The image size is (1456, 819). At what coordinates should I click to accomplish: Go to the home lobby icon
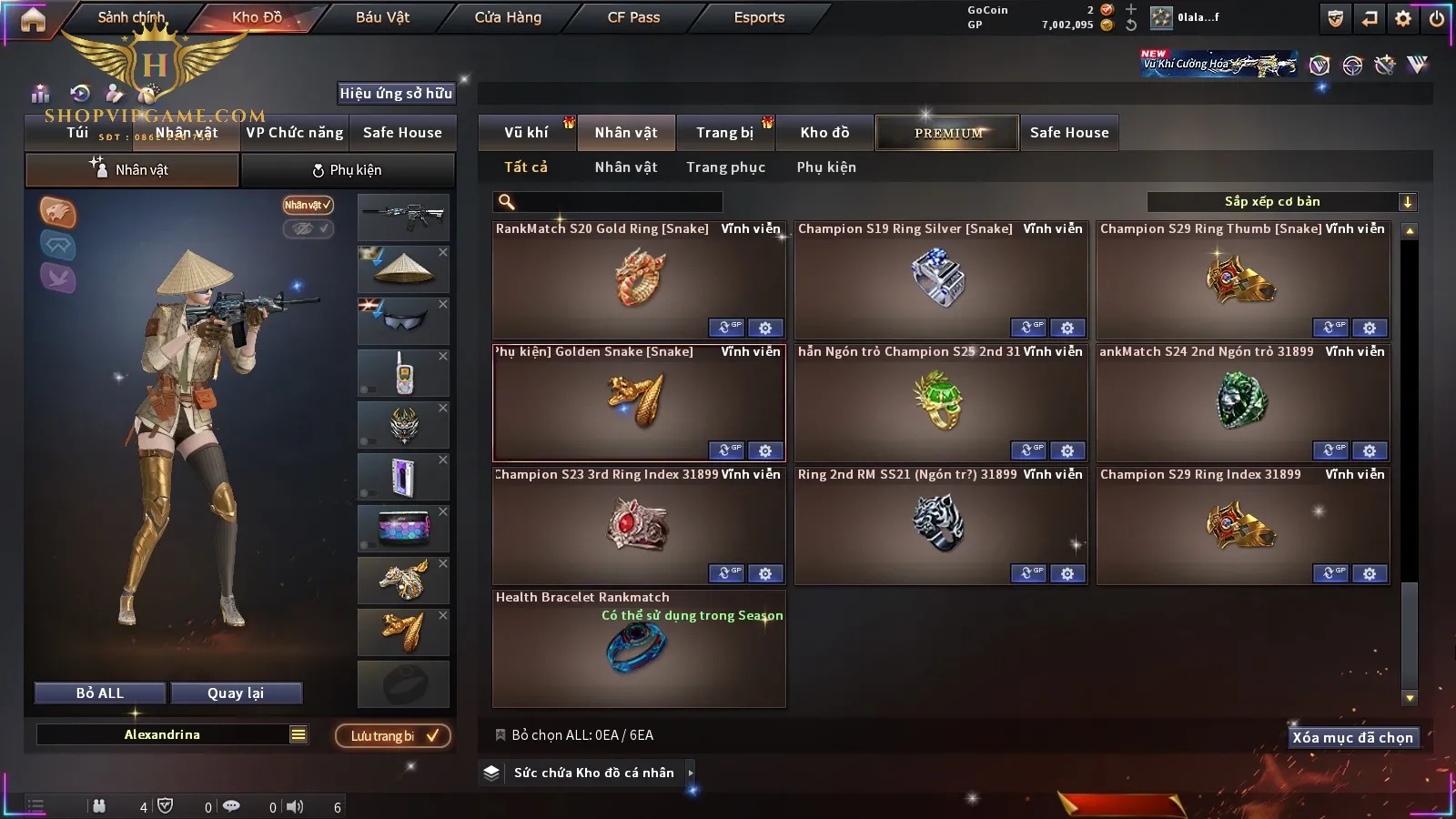pyautogui.click(x=33, y=19)
